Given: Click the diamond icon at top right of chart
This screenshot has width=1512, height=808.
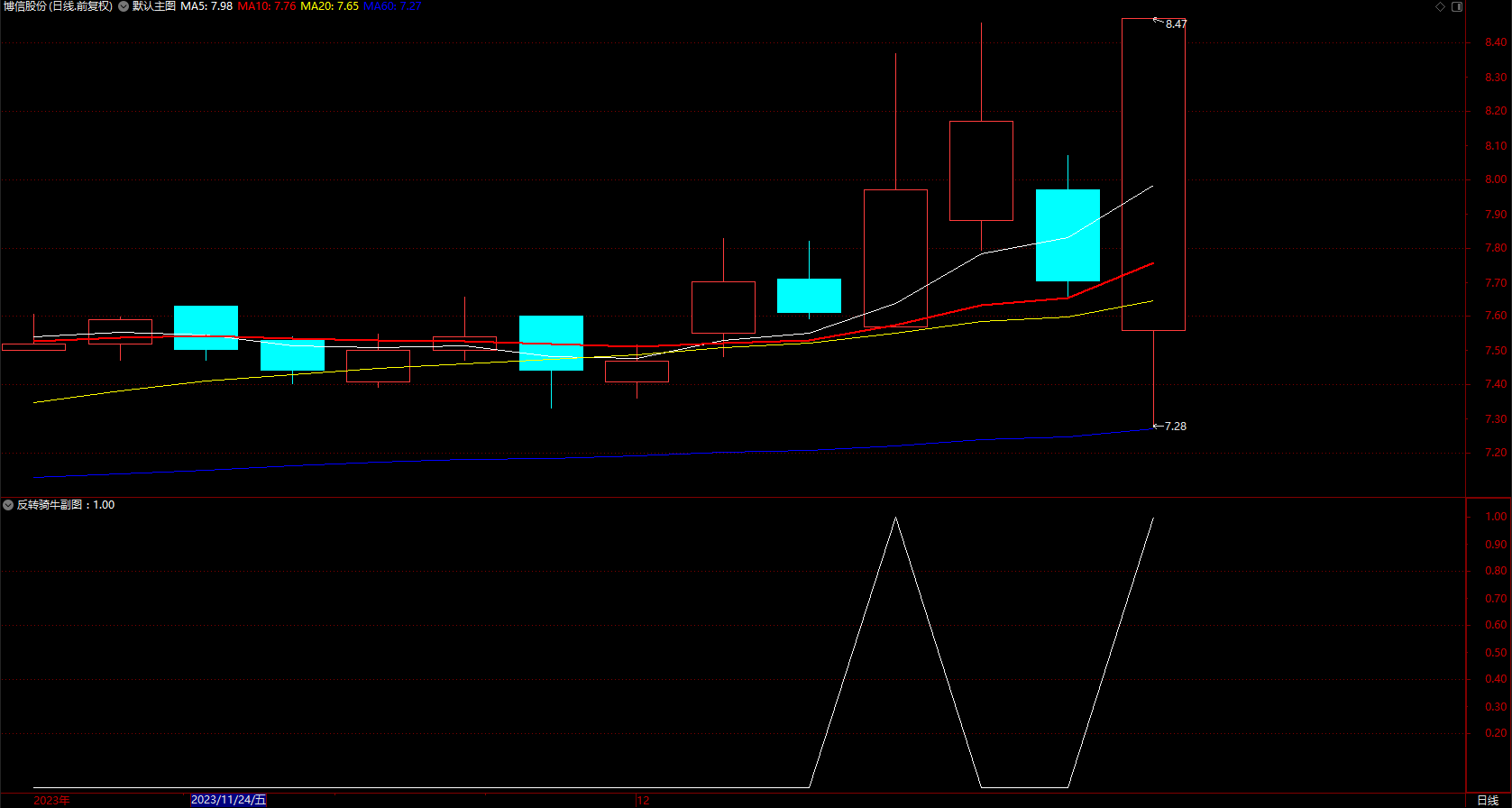Looking at the screenshot, I should pyautogui.click(x=1441, y=6).
